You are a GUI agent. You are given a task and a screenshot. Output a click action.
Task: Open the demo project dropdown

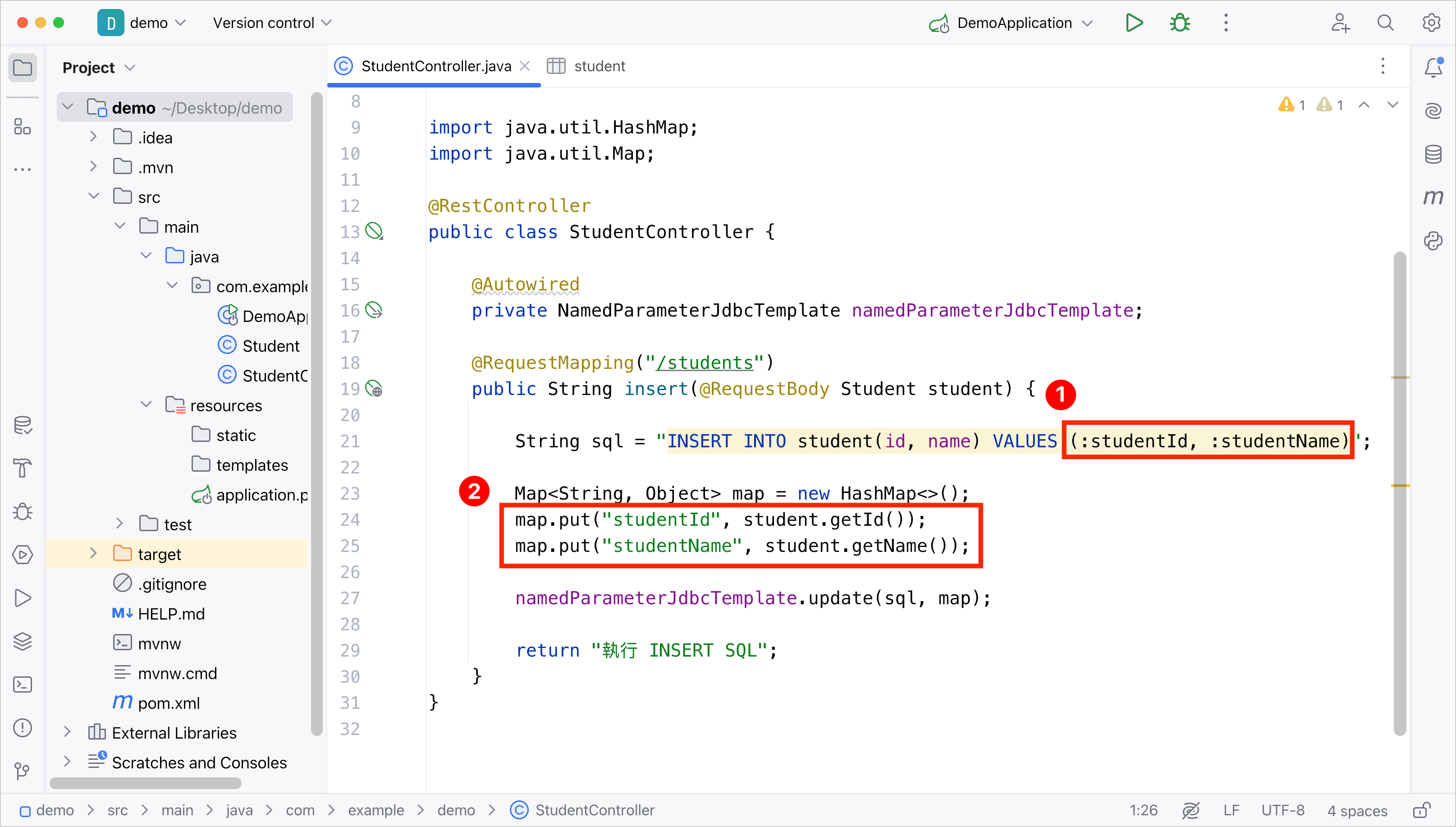[142, 23]
